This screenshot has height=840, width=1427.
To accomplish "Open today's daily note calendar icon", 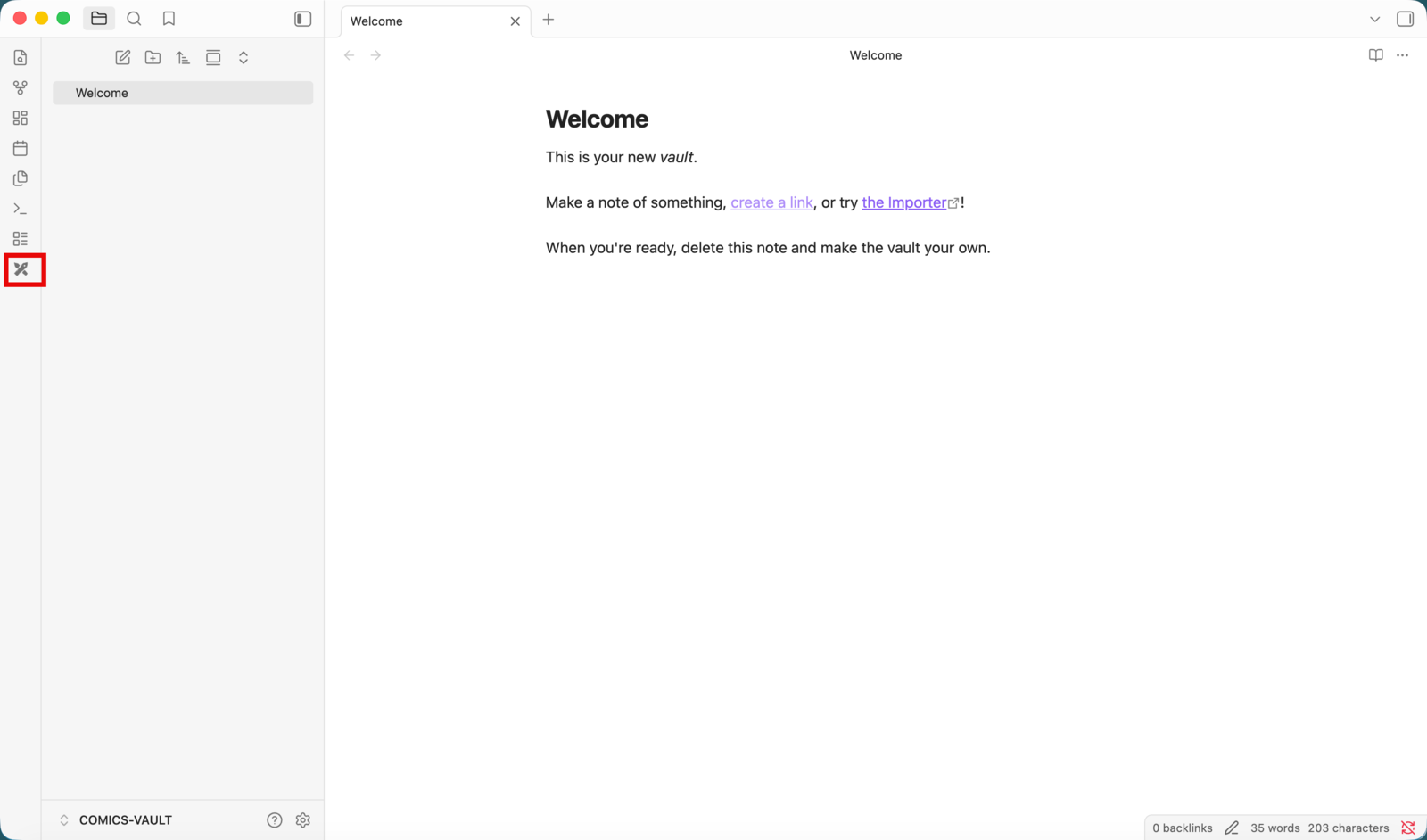I will pyautogui.click(x=21, y=148).
